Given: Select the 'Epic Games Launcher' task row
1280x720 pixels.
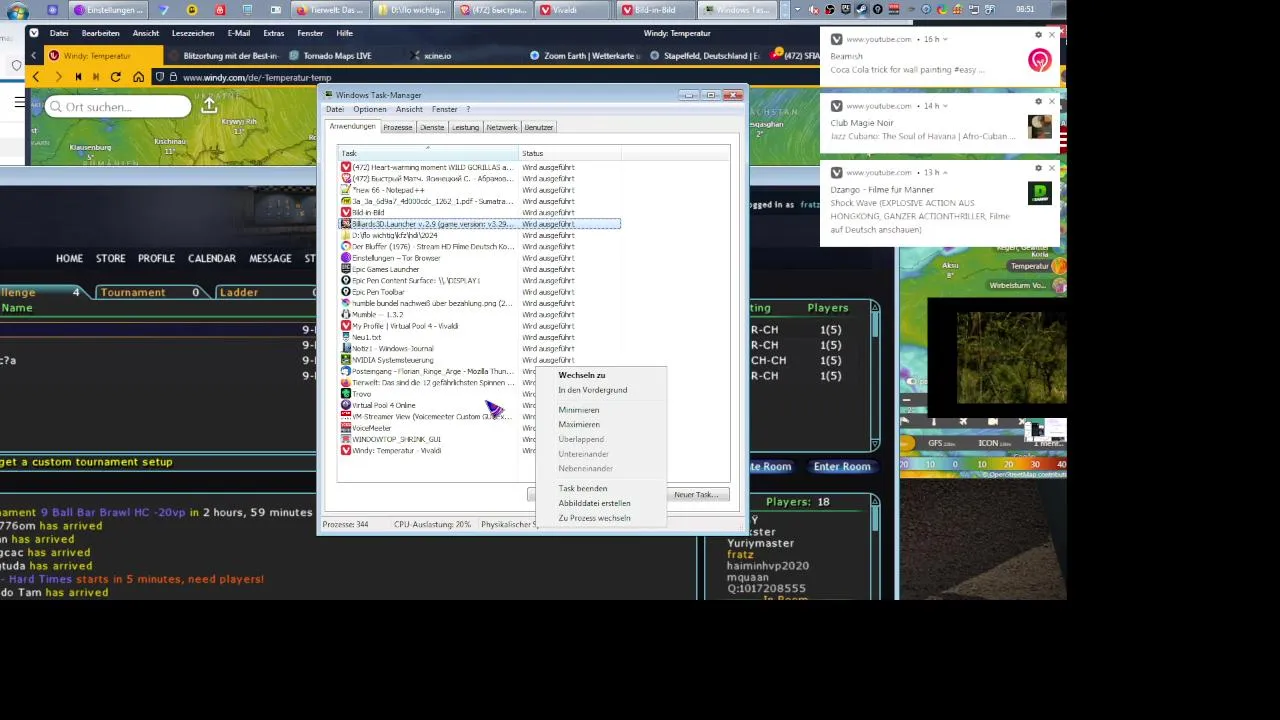Looking at the screenshot, I should [480, 269].
